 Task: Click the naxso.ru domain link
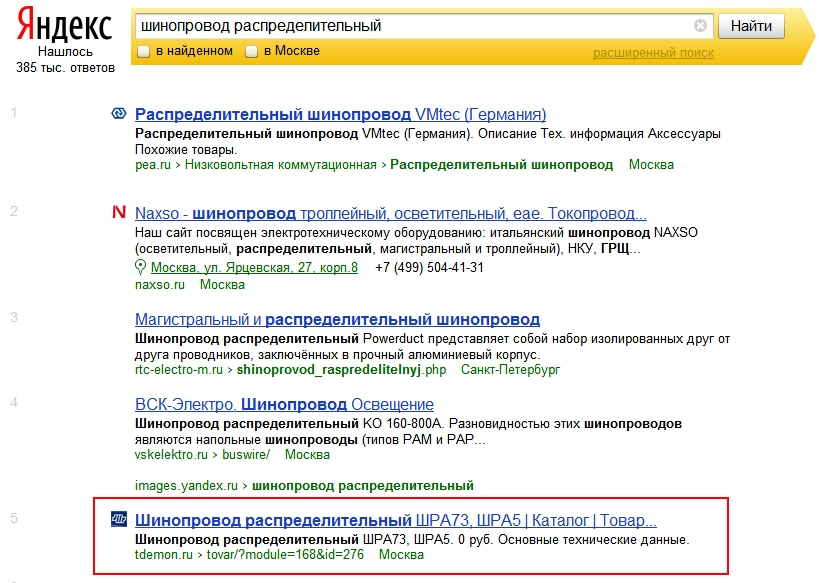click(x=160, y=285)
